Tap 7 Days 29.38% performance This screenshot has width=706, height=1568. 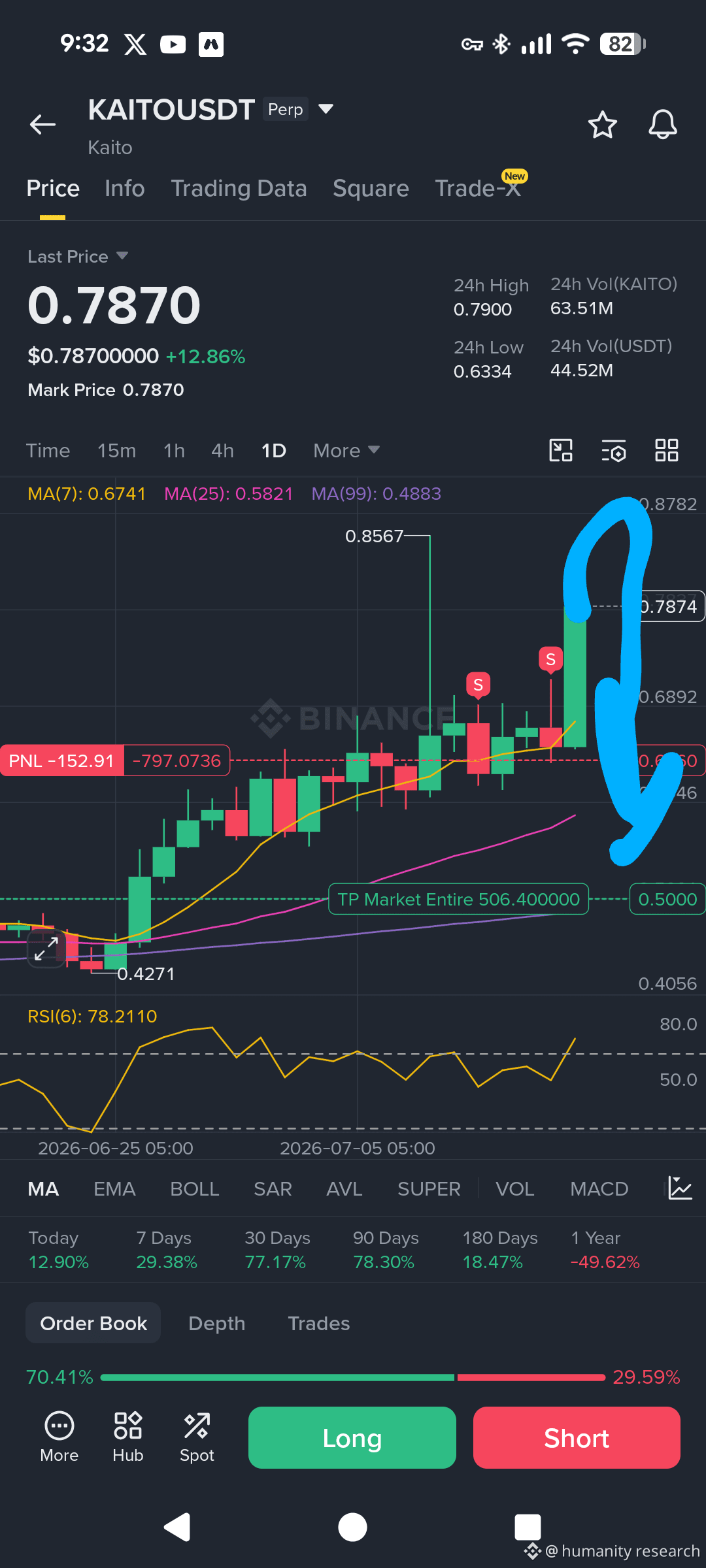tap(166, 1250)
